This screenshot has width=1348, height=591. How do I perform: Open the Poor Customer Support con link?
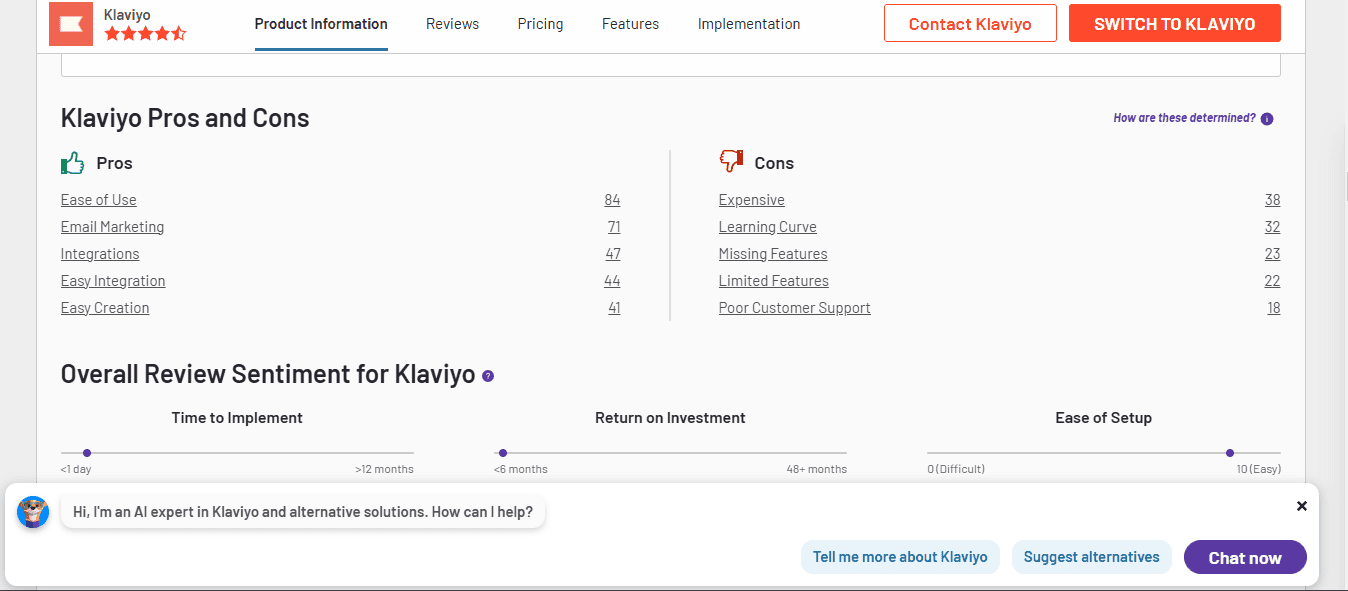pyautogui.click(x=795, y=308)
